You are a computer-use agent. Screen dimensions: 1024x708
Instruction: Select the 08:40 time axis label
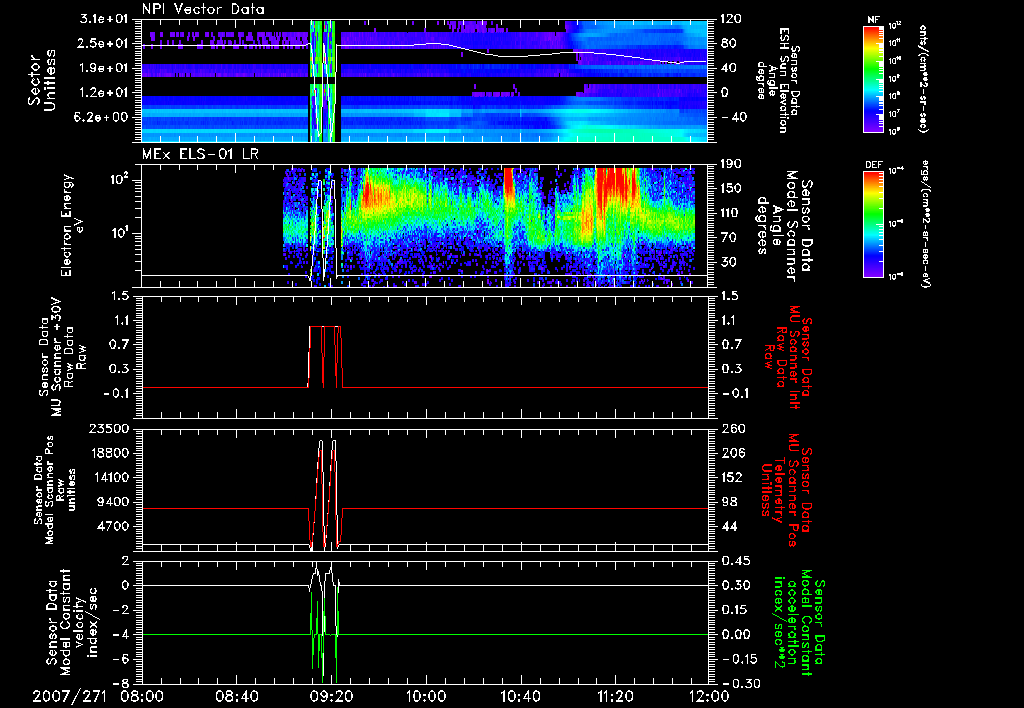tap(237, 694)
